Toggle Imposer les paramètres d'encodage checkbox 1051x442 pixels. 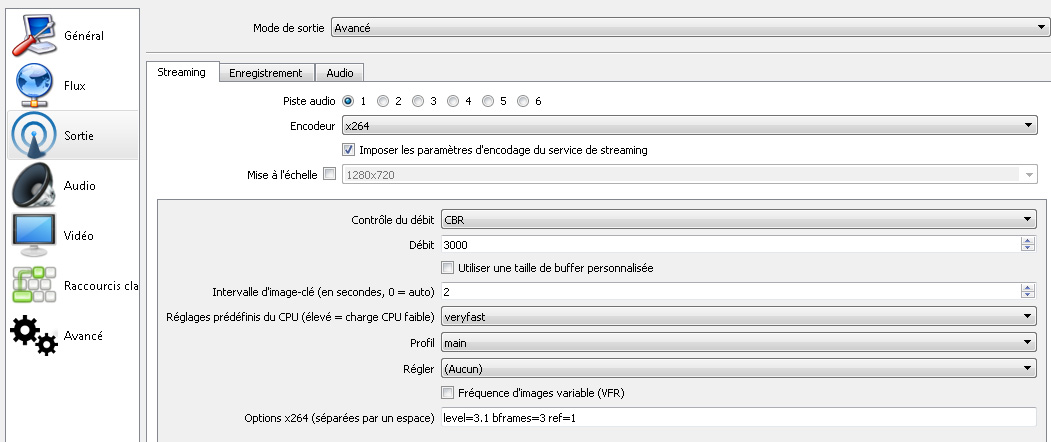coord(348,150)
